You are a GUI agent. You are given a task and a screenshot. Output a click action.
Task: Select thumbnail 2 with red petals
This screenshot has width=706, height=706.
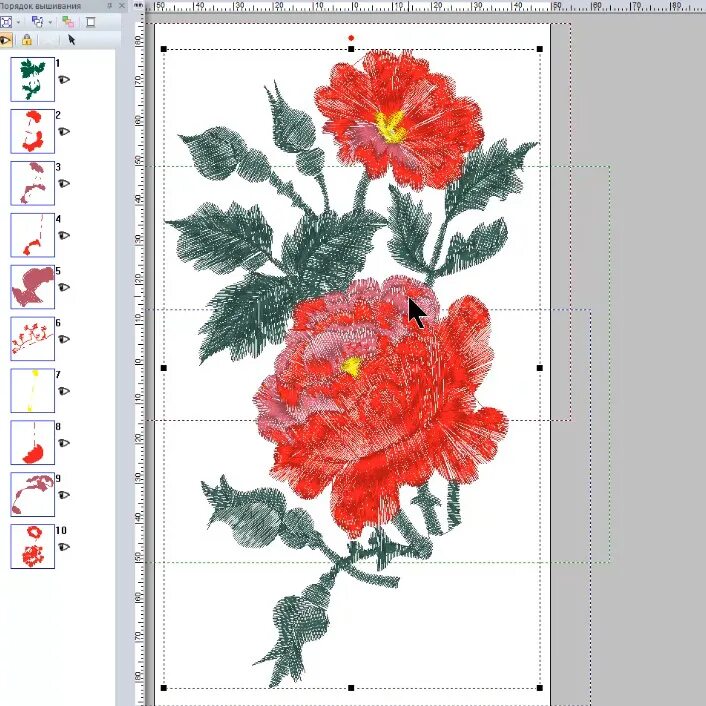click(x=32, y=131)
